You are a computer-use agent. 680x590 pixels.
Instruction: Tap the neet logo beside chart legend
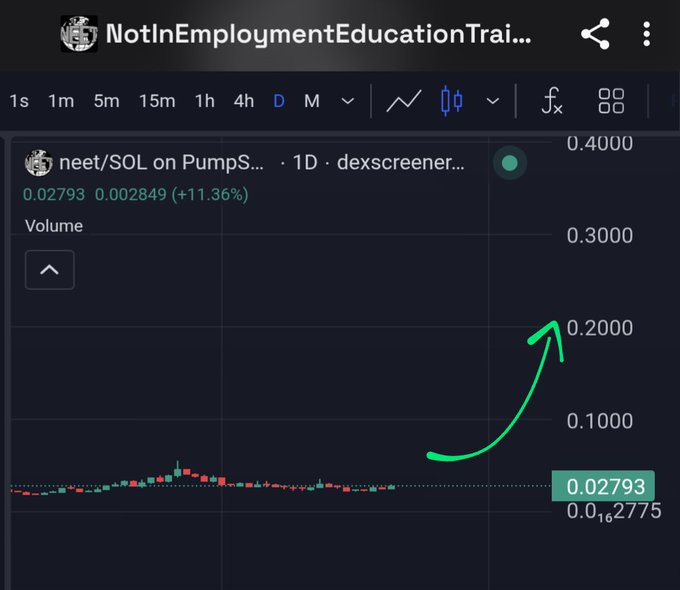click(39, 163)
